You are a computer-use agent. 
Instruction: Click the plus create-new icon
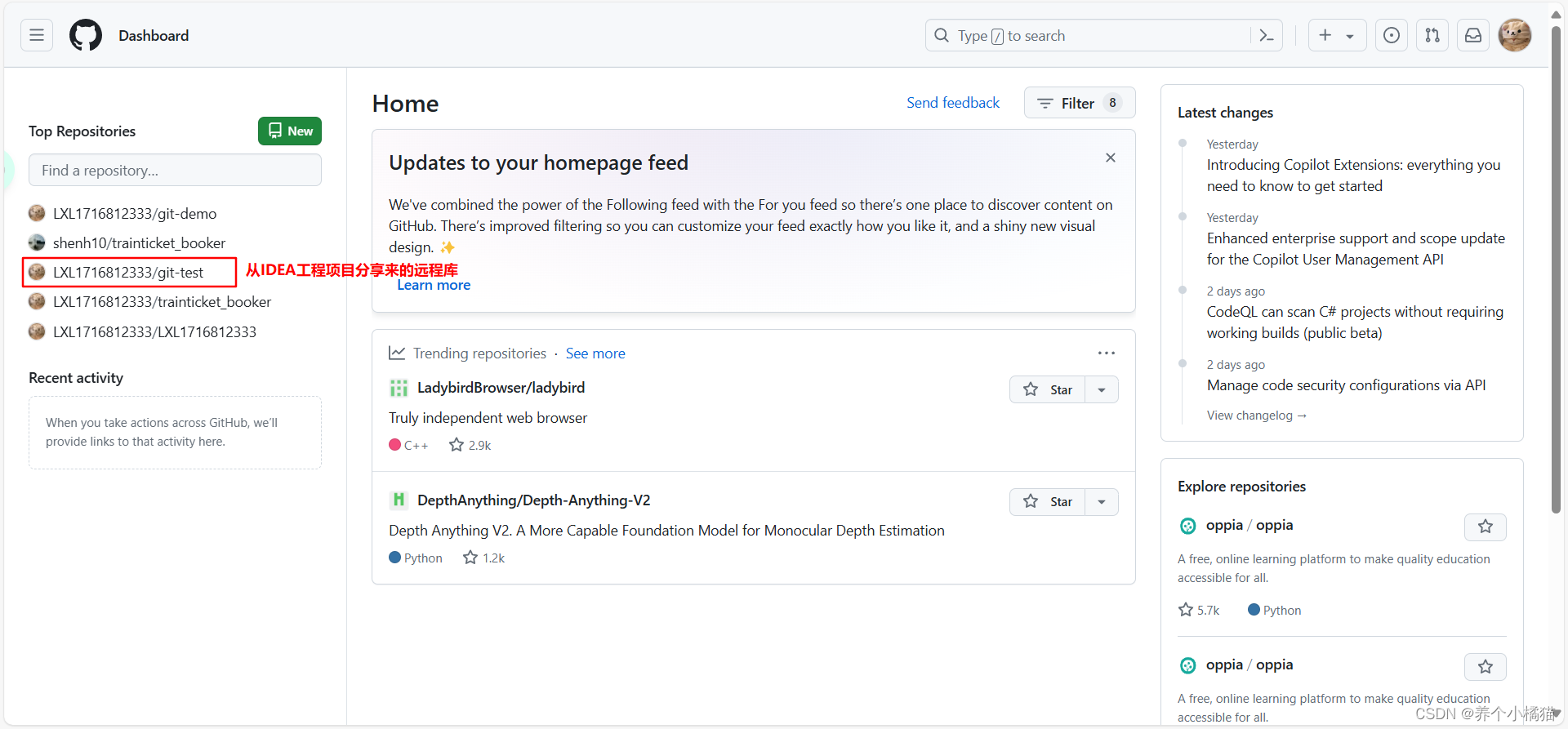pos(1325,35)
